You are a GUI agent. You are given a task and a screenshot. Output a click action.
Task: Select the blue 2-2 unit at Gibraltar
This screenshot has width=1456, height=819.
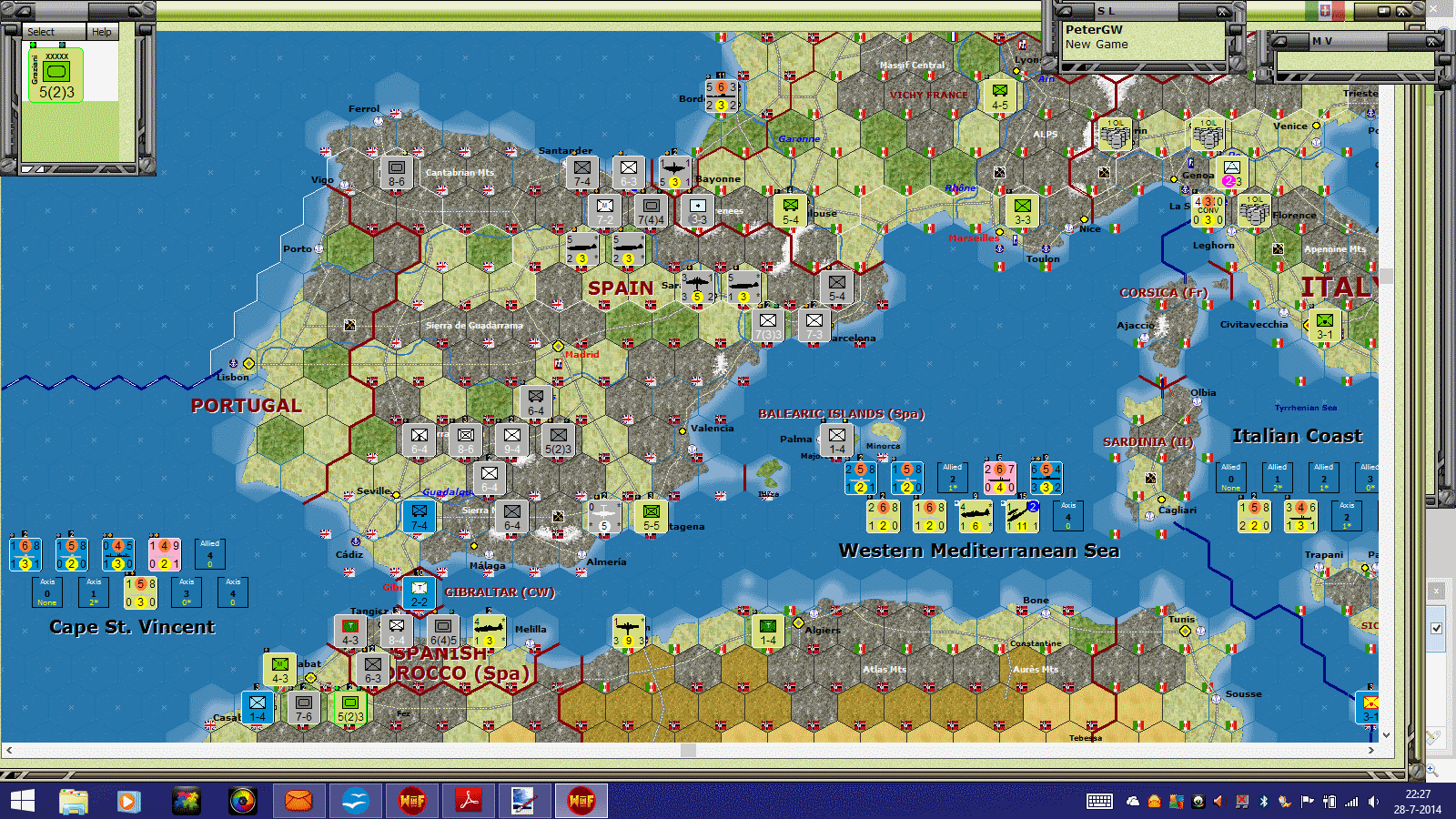tap(420, 592)
